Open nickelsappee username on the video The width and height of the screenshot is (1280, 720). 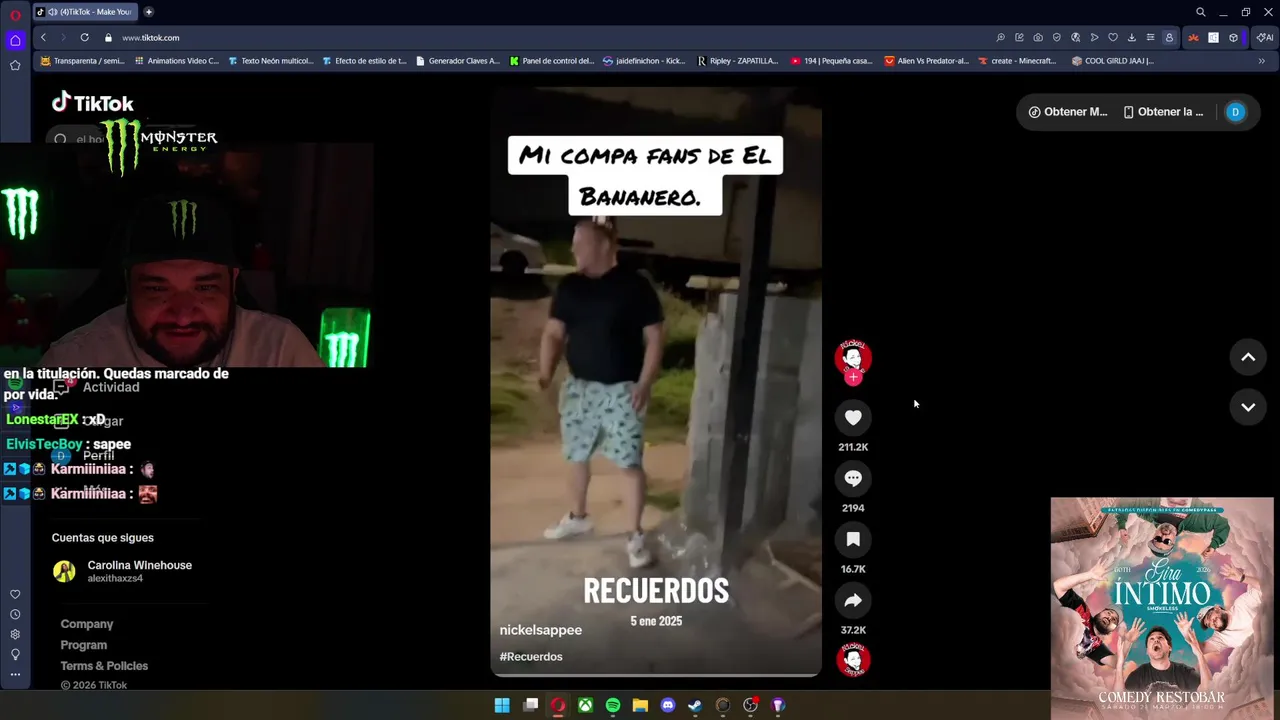pos(541,630)
